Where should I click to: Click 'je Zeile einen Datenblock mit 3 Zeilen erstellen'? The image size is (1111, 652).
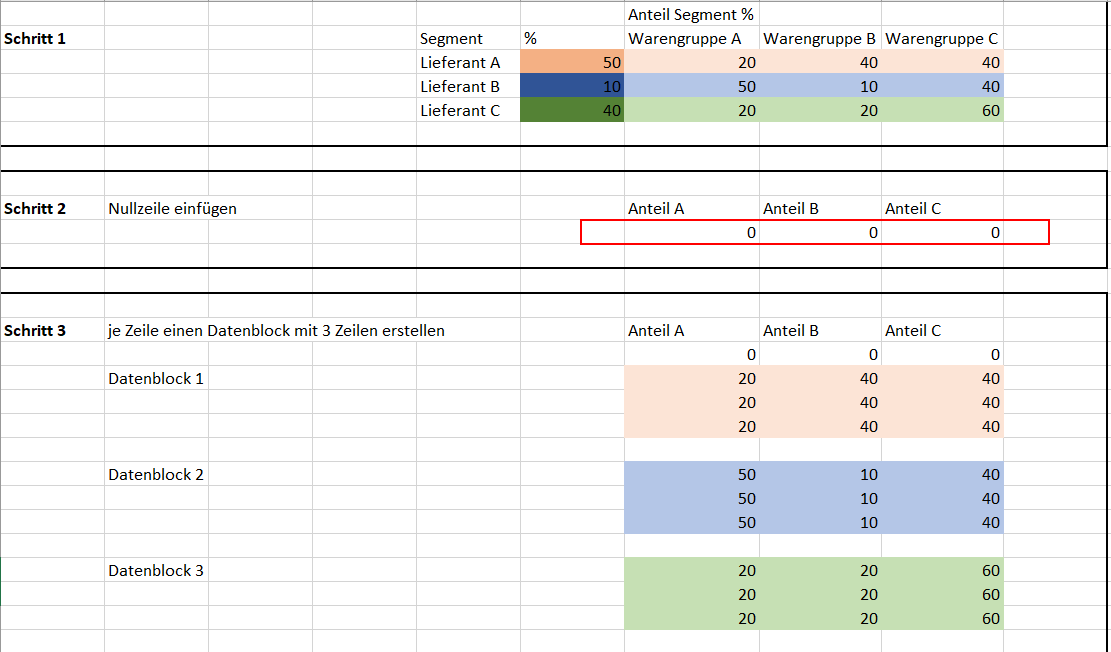(x=276, y=330)
